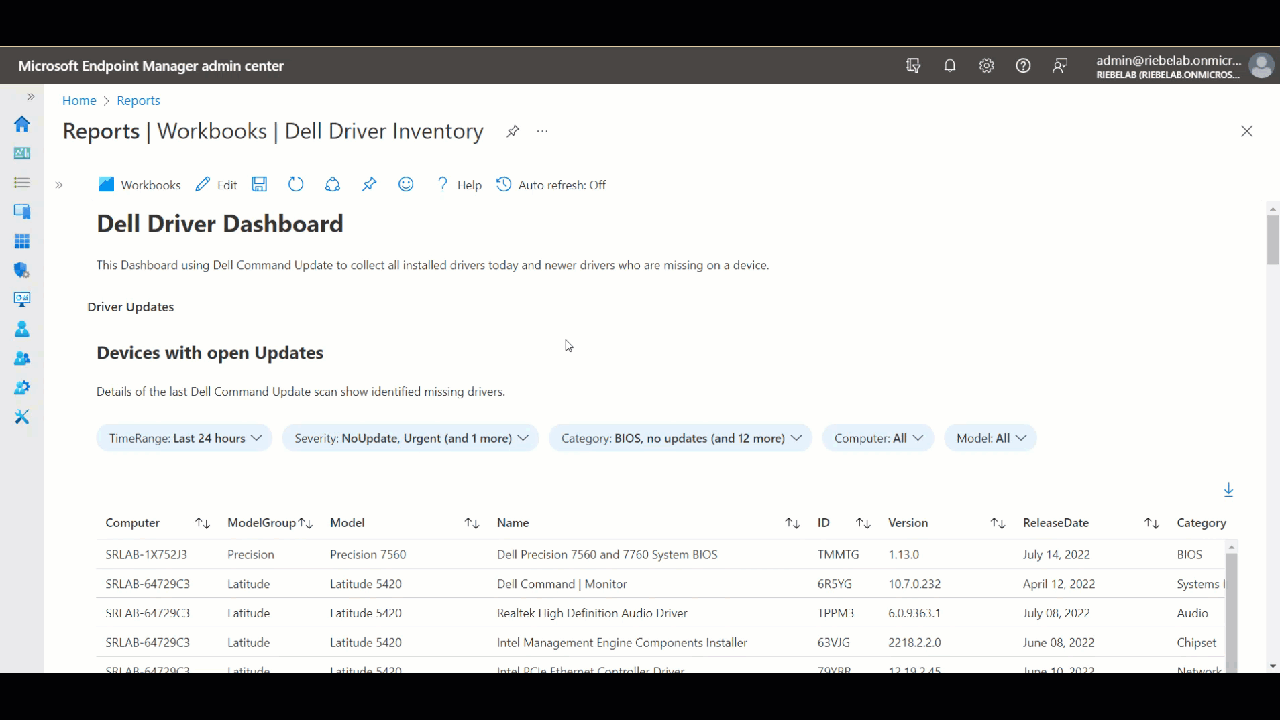Expand the collapsed workbook side pane

[x=59, y=185]
